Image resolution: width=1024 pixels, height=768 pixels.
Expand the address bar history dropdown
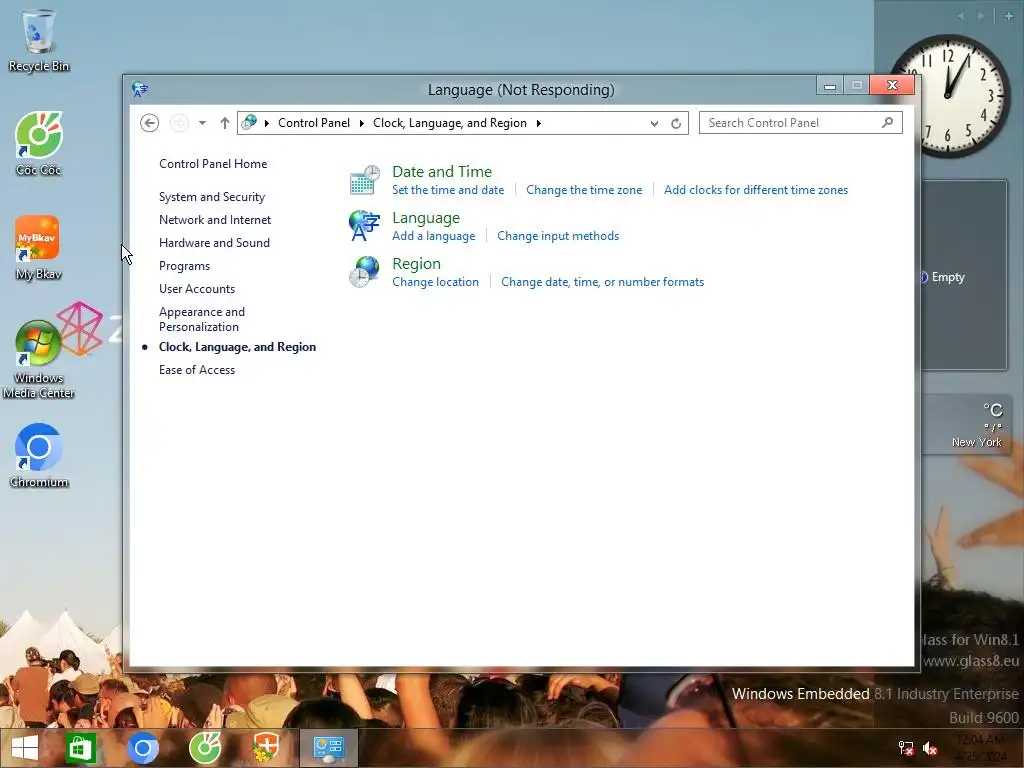pos(654,123)
